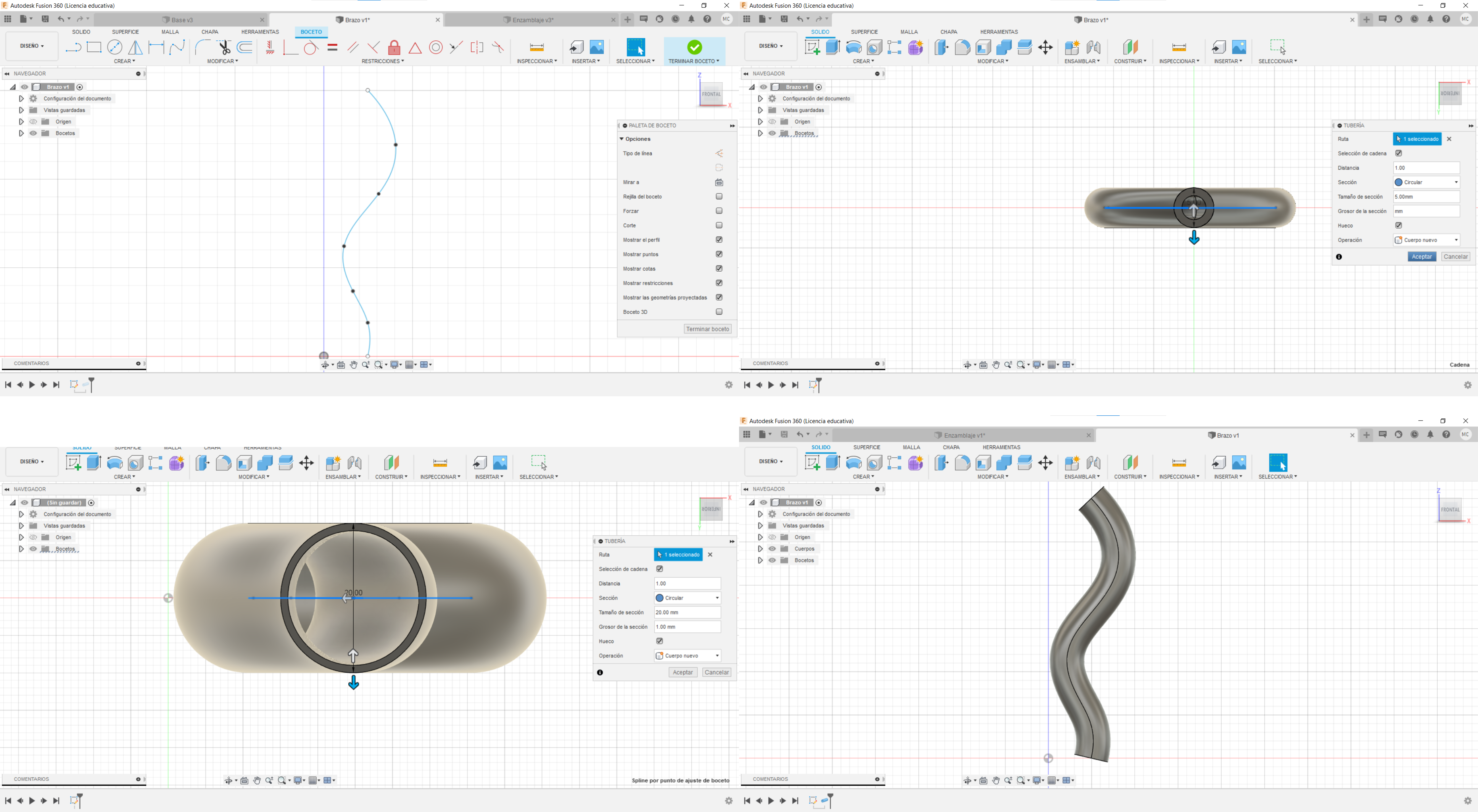Click Aceptar in 5.00mm pipe dialog

1422,257
